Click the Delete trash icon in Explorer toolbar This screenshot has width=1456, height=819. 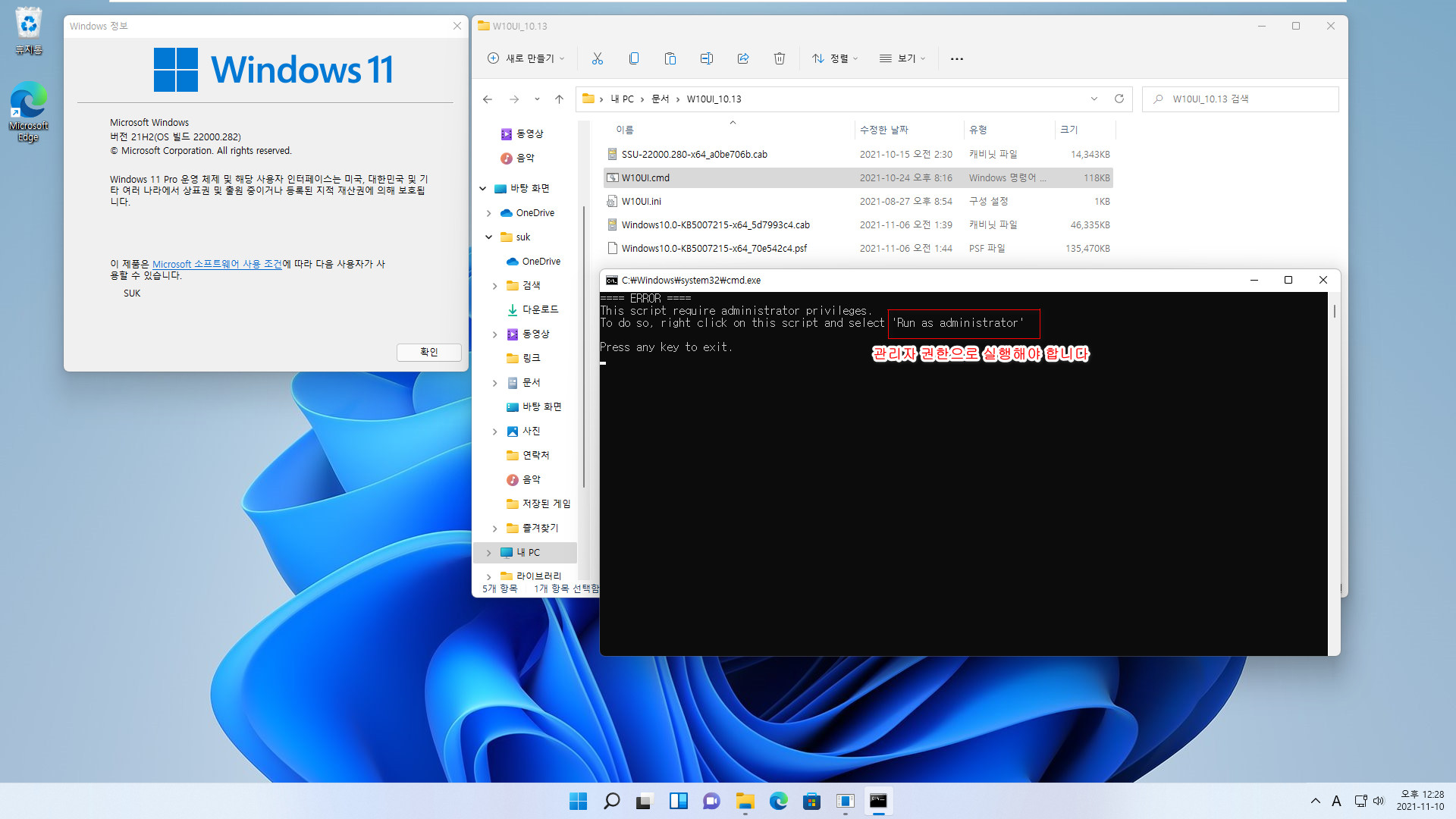pyautogui.click(x=780, y=58)
